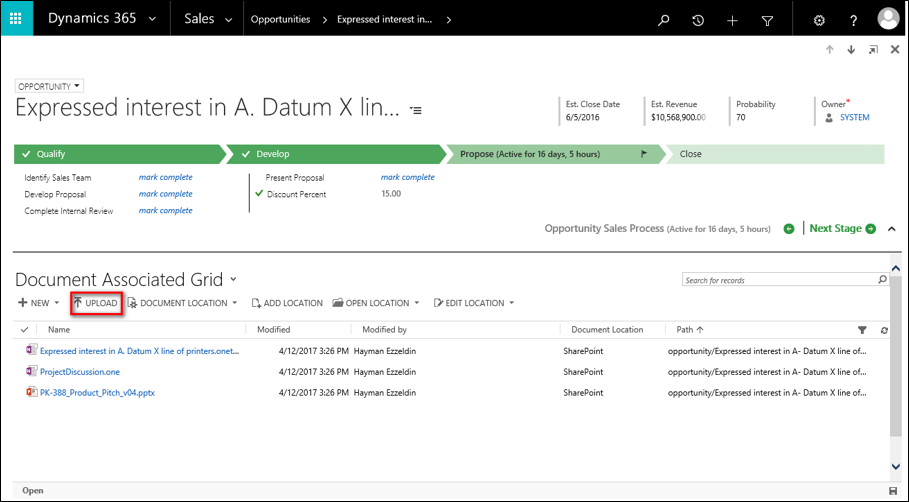Click the help question mark icon
Screen dimensions: 909x502
853,20
